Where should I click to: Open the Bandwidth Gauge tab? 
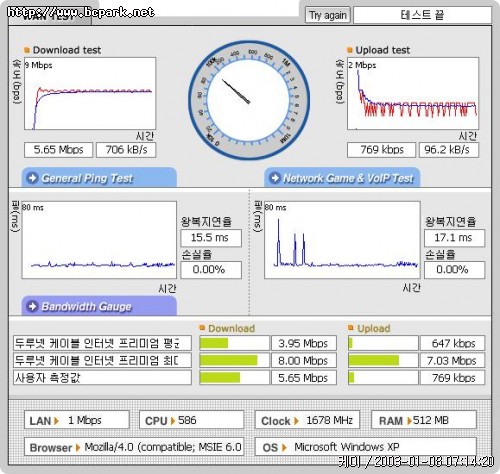pos(99,305)
